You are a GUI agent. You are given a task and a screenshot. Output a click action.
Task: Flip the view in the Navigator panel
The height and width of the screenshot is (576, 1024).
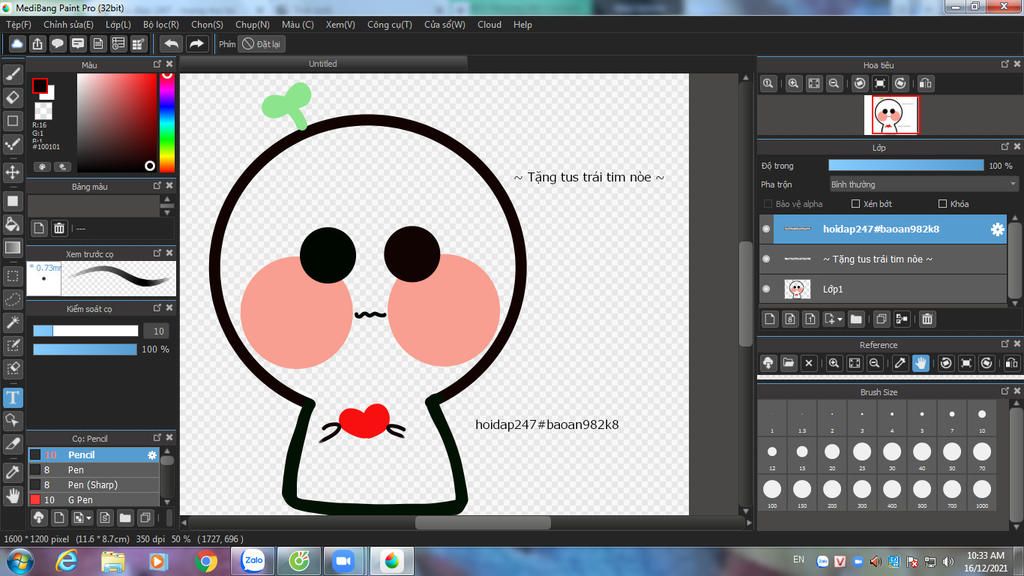[x=925, y=84]
